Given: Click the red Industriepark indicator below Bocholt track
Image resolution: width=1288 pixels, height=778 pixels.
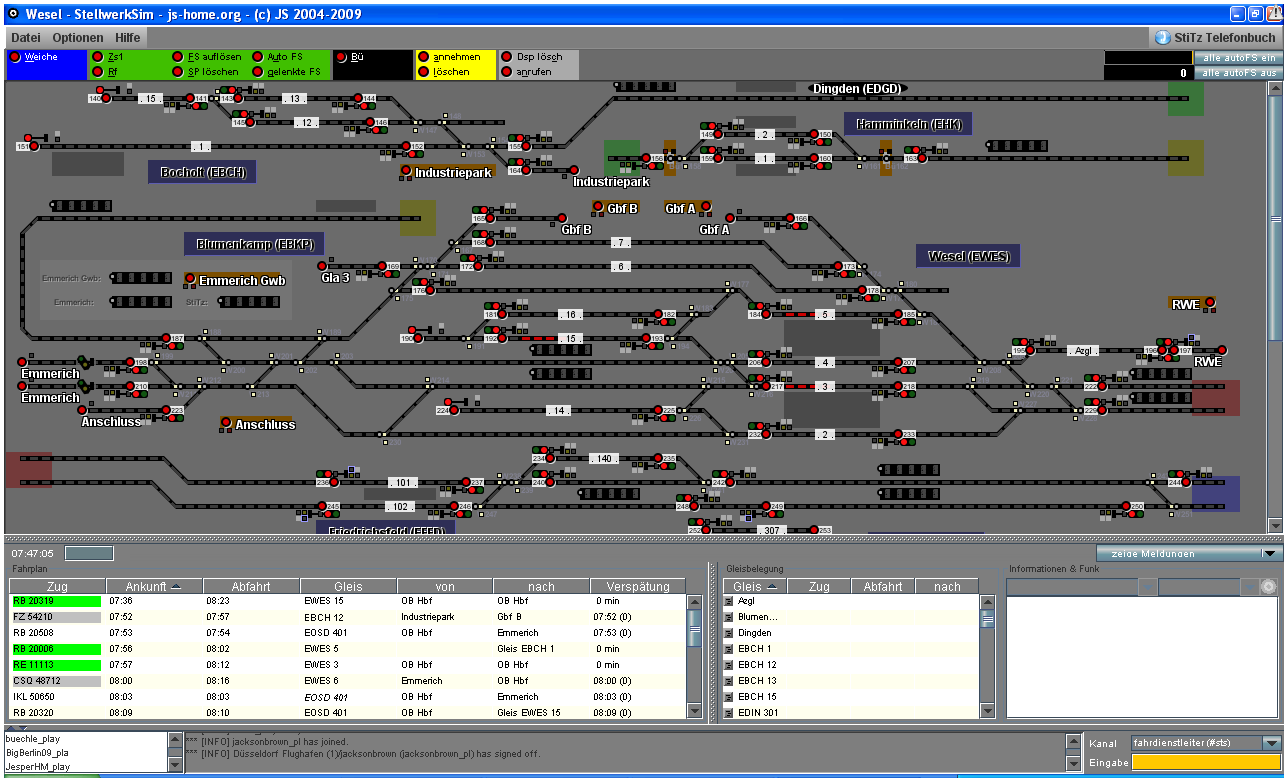Looking at the screenshot, I should (x=406, y=171).
